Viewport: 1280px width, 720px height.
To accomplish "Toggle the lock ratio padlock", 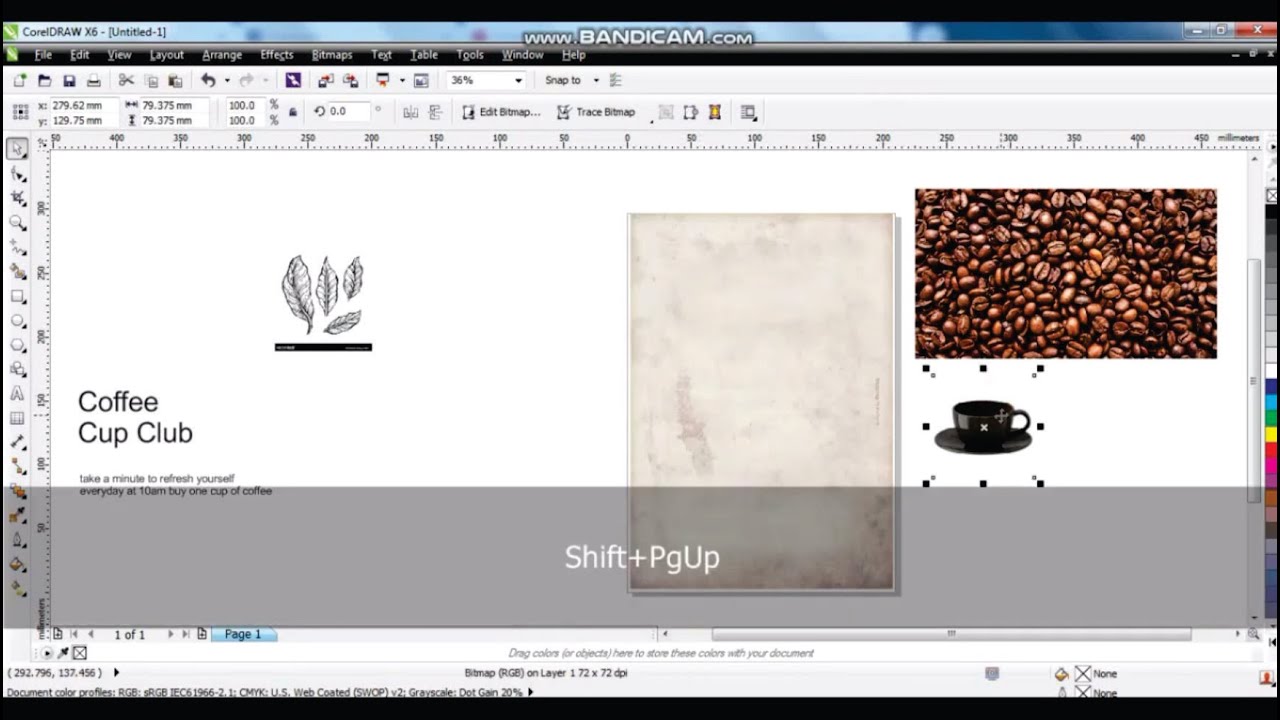I will [x=292, y=112].
